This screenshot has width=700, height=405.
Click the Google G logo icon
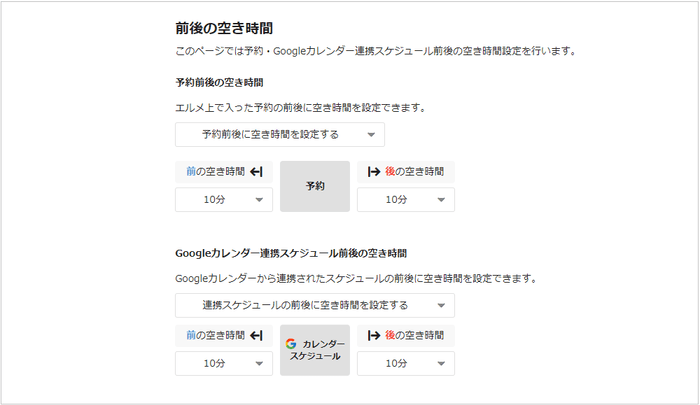point(291,344)
